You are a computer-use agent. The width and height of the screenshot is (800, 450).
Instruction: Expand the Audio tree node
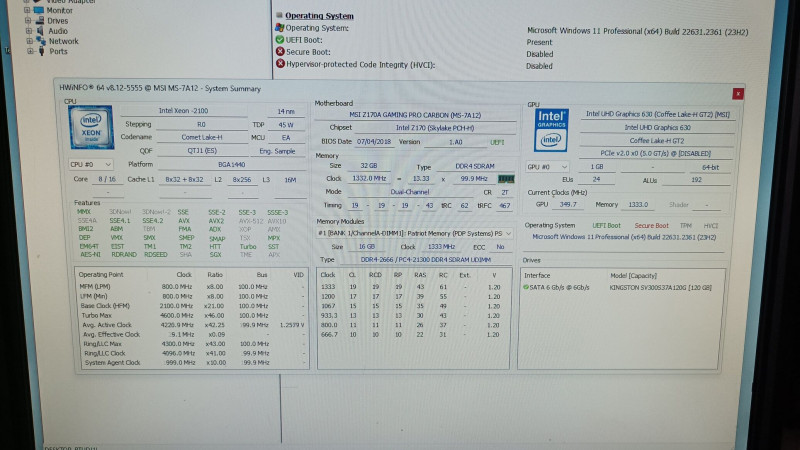(29, 31)
